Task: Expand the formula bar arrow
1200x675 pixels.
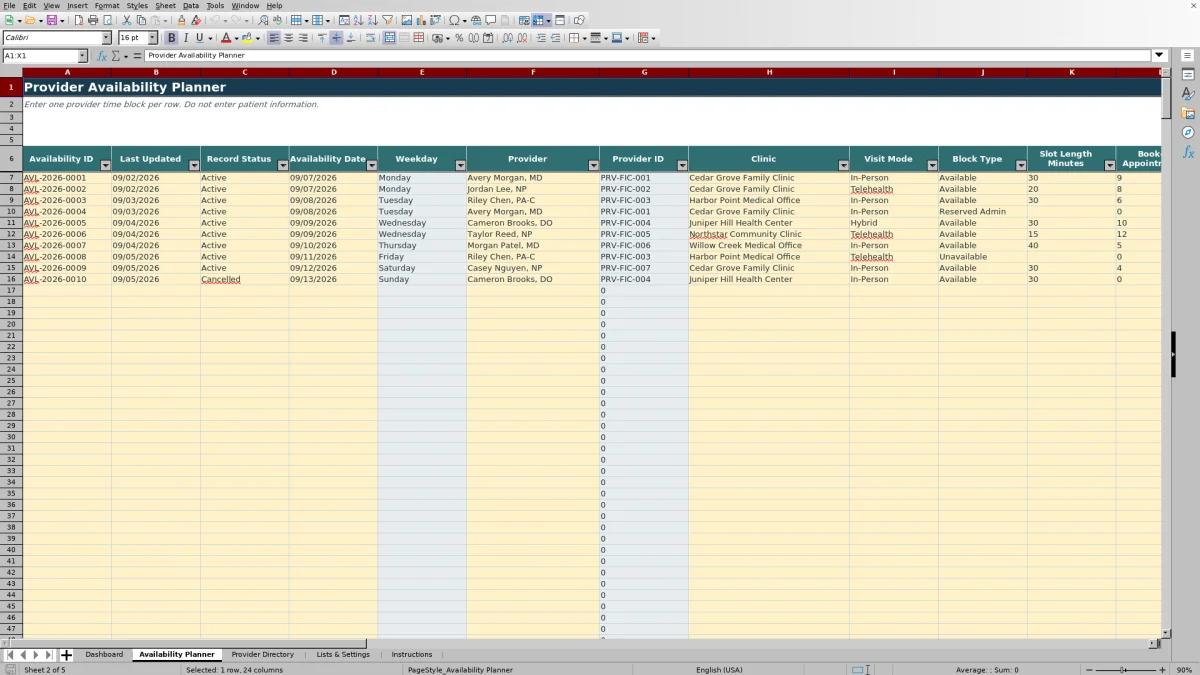Action: 1159,56
